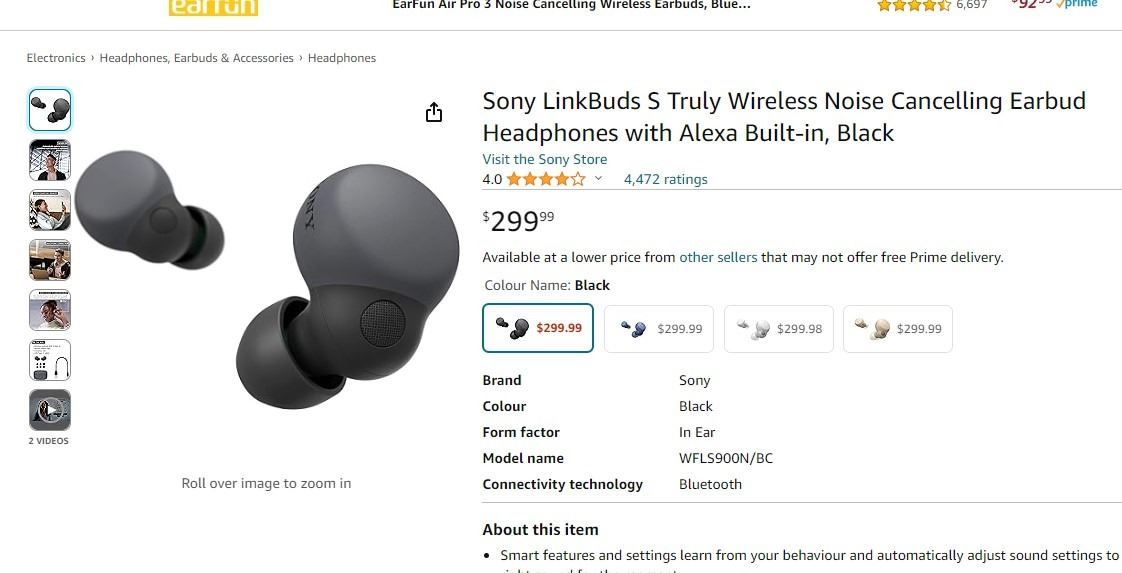Visit the Sony Store link

544,159
